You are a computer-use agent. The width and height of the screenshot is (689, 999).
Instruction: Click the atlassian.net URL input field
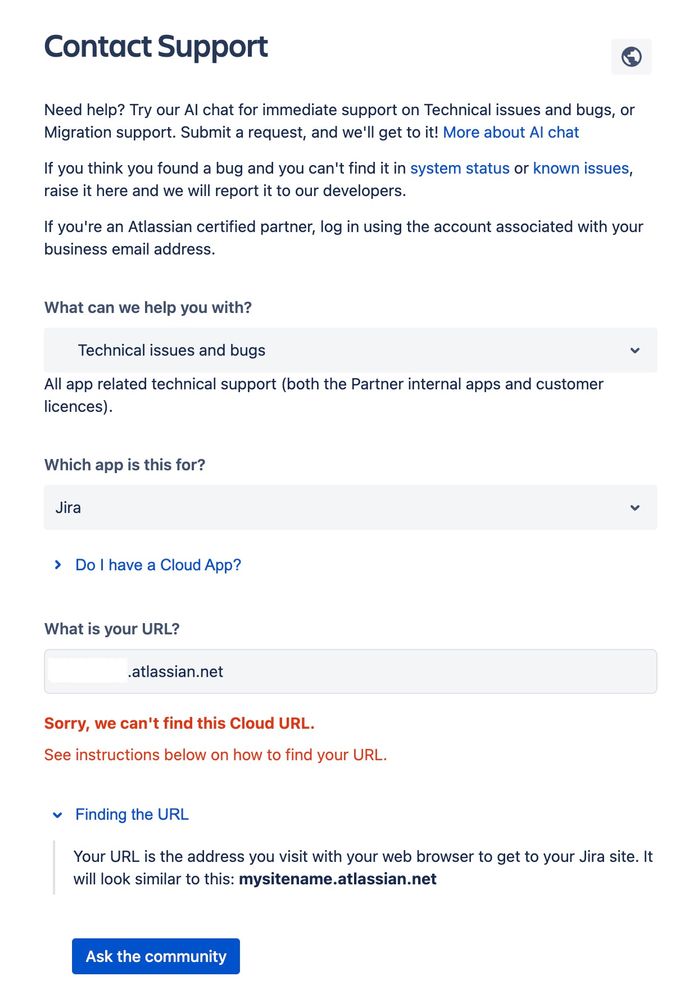pyautogui.click(x=350, y=672)
